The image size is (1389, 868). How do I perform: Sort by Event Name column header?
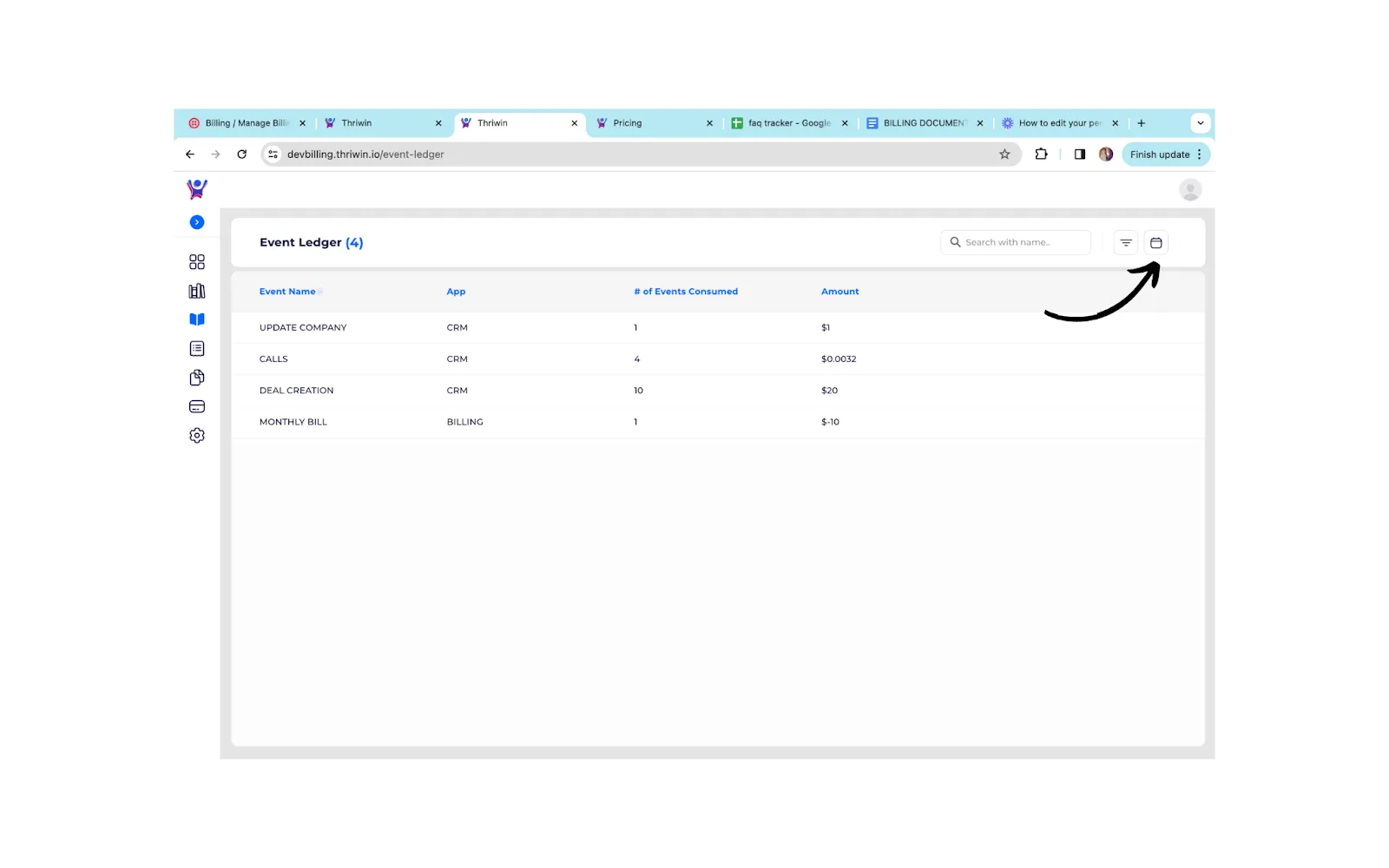tap(287, 292)
